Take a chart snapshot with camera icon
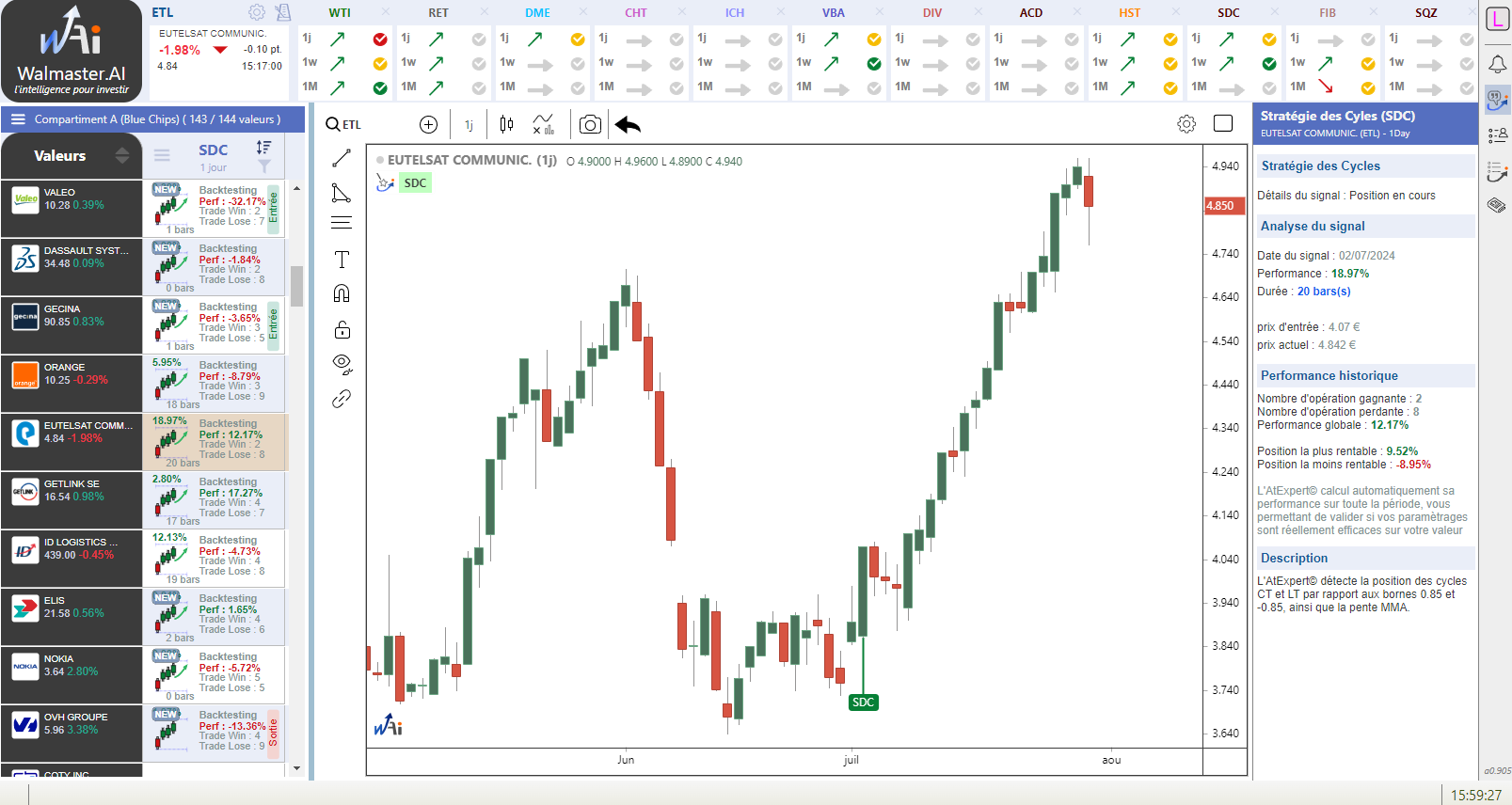1512x805 pixels. click(590, 125)
